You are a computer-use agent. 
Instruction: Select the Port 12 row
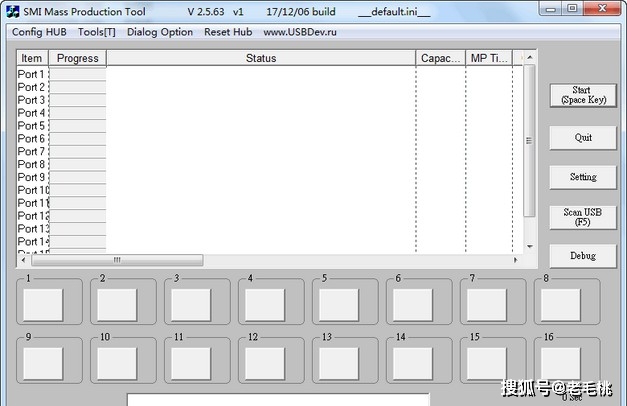pos(270,216)
